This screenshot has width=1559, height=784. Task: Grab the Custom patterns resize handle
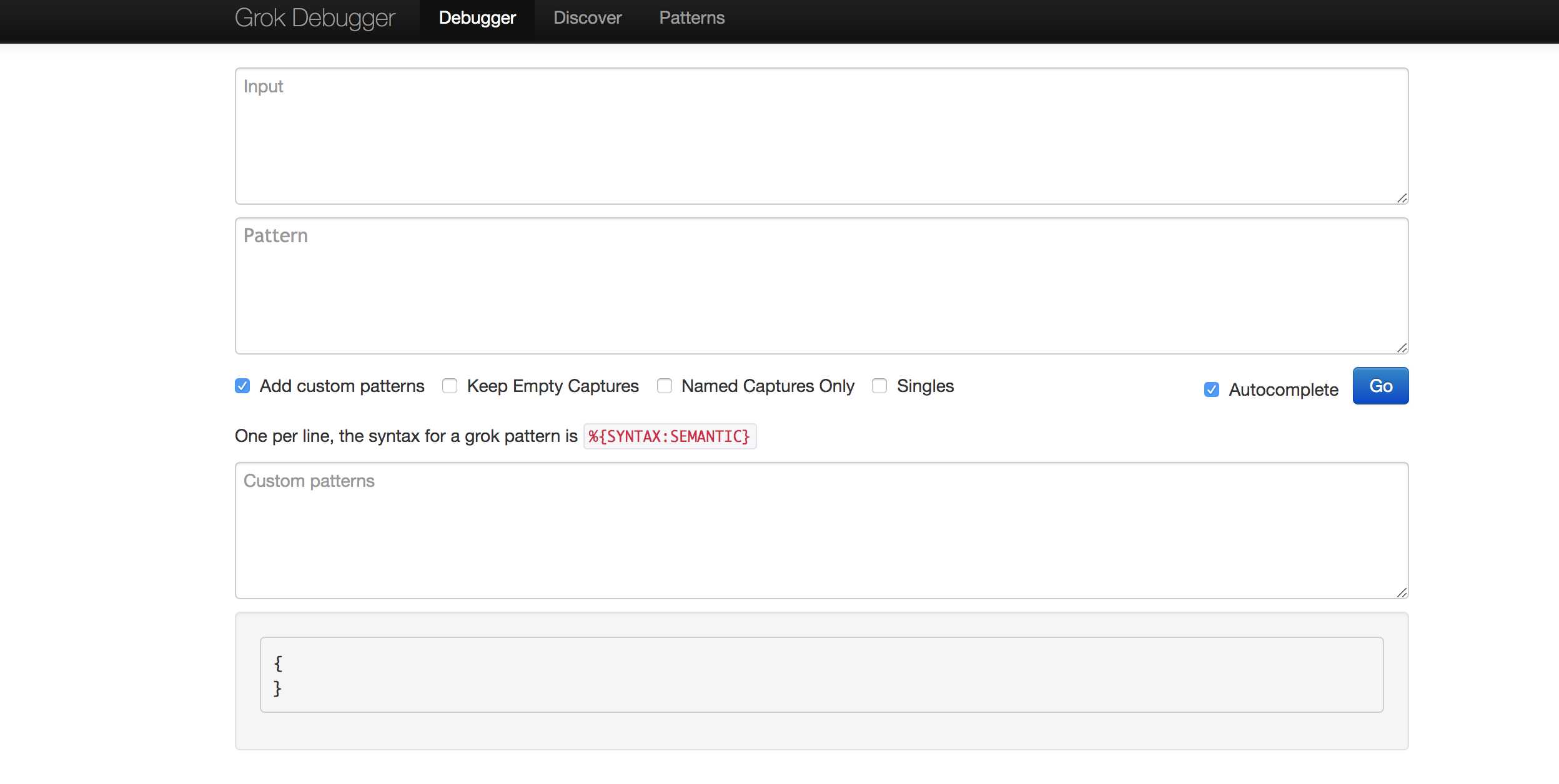[1402, 592]
